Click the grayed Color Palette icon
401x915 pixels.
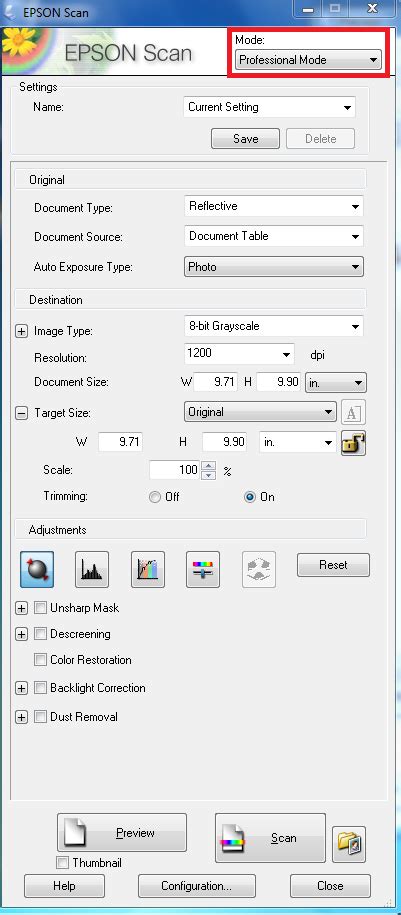(259, 568)
